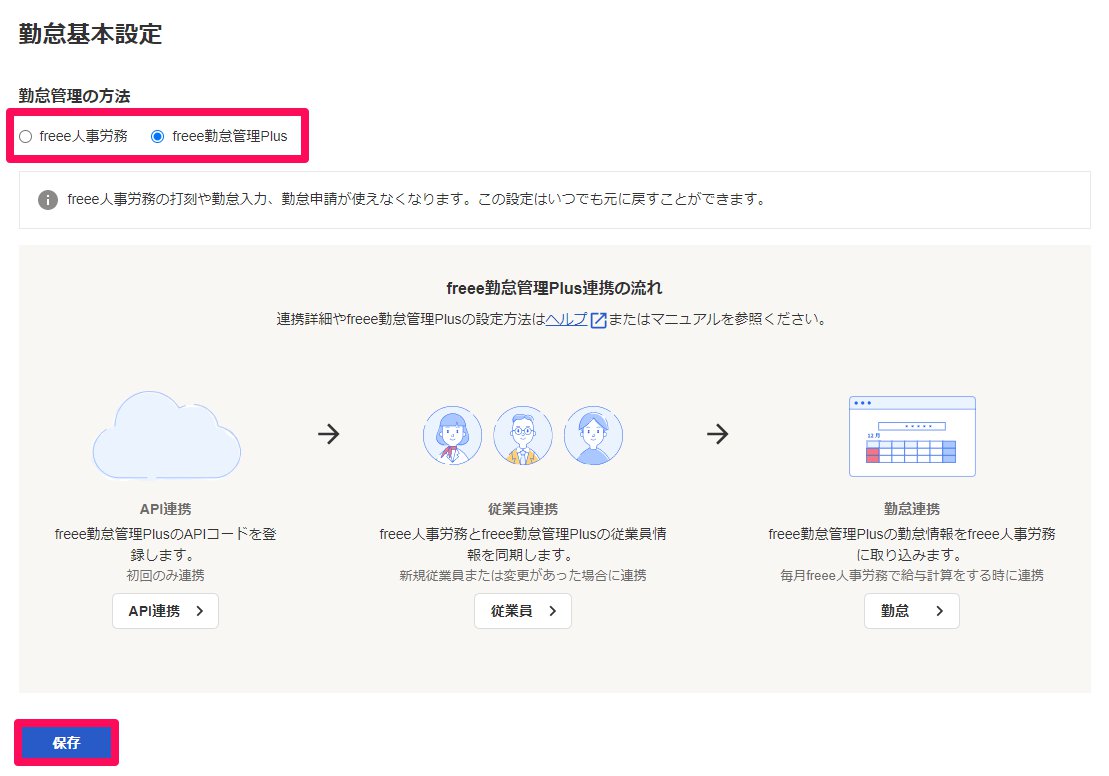Click the info icon in the notice
Viewport: 1109px width, 776px height.
(x=47, y=200)
